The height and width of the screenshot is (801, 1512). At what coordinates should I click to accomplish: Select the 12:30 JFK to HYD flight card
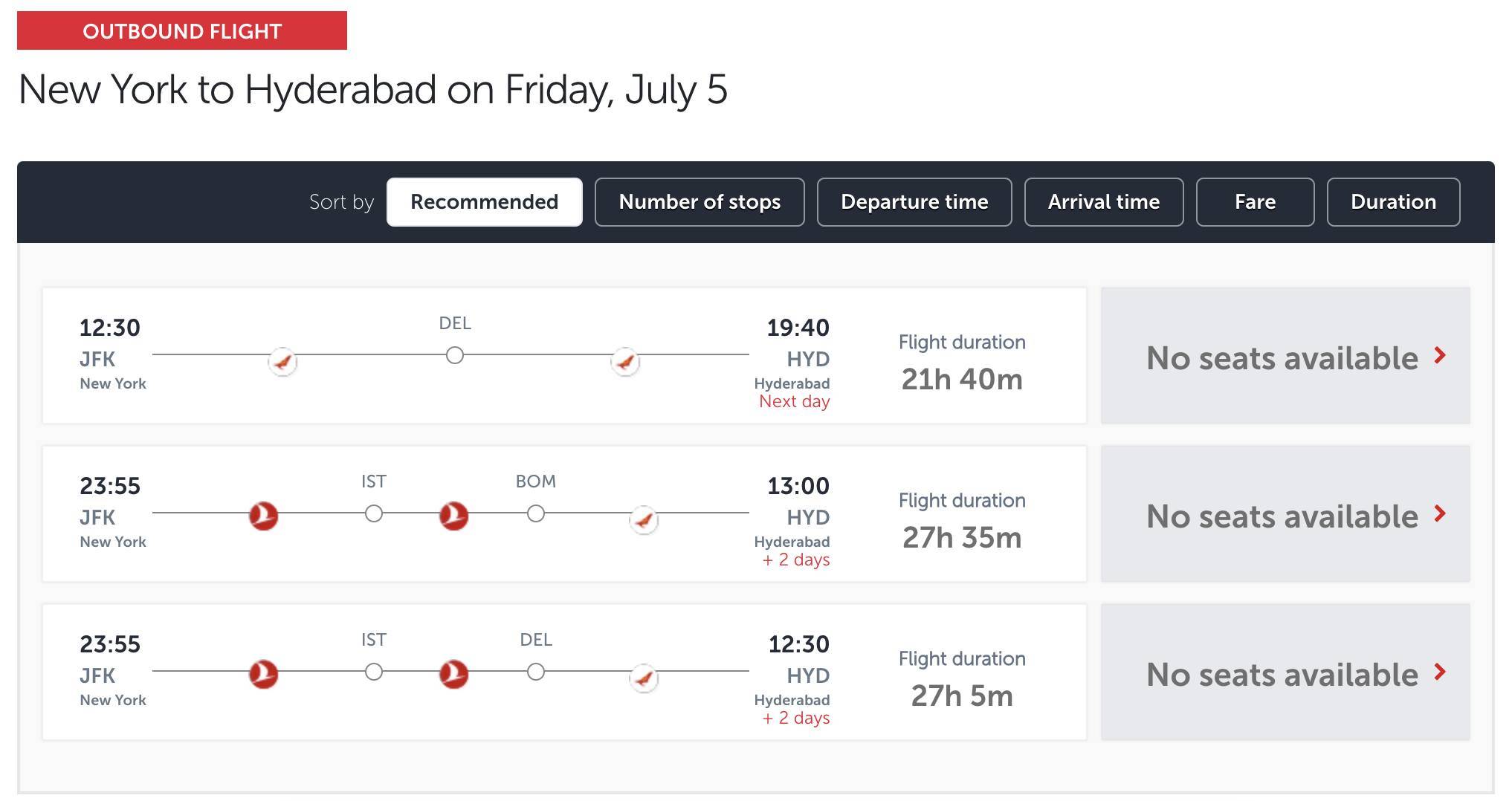[x=564, y=356]
